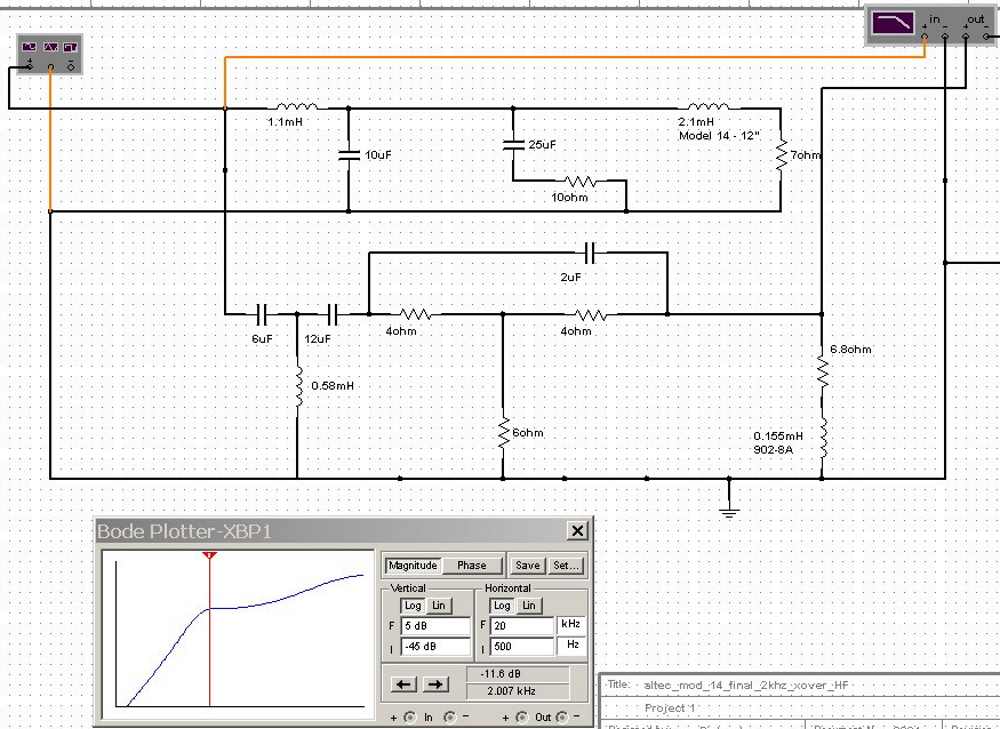Switch Bode Plotter to Phase mode
The height and width of the screenshot is (729, 1000).
tap(471, 565)
